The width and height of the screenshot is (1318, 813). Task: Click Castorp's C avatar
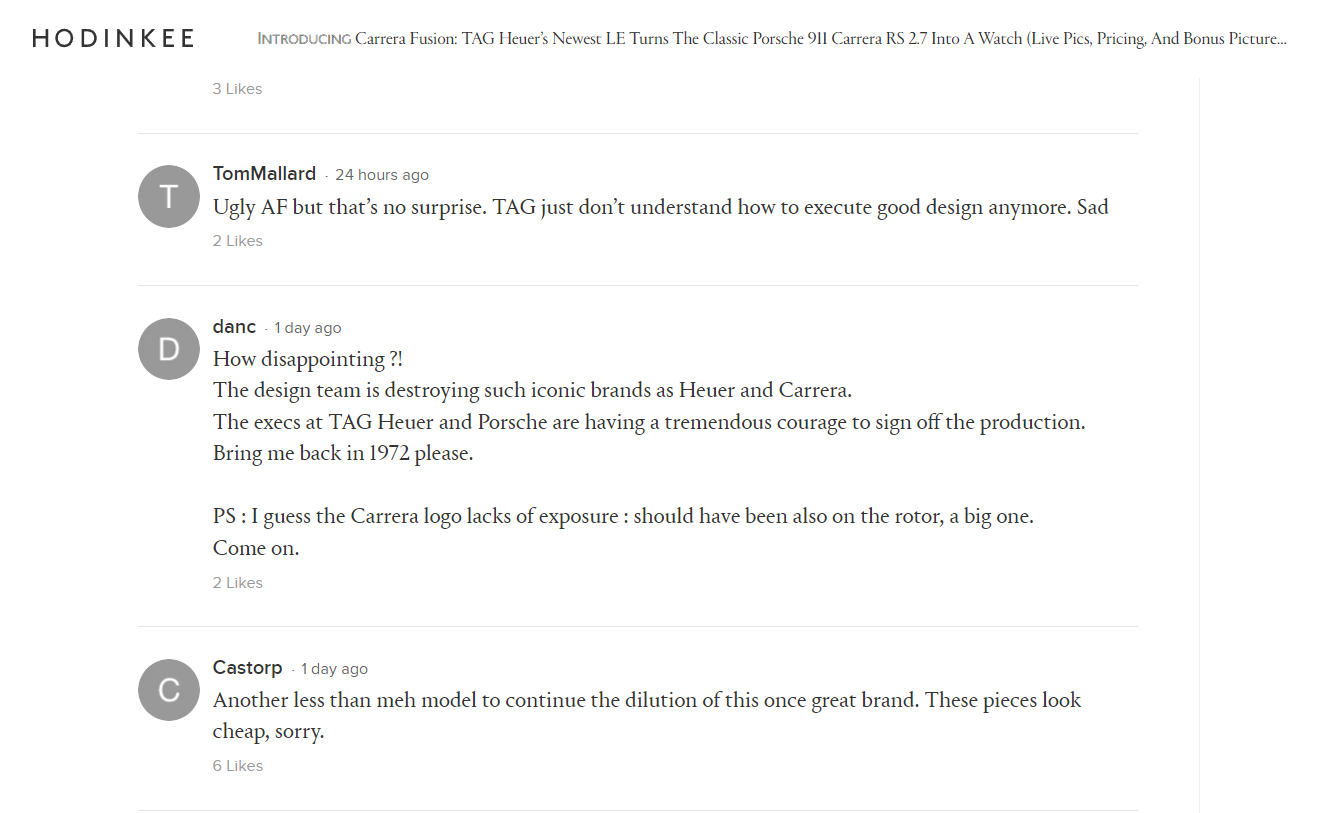[x=169, y=690]
